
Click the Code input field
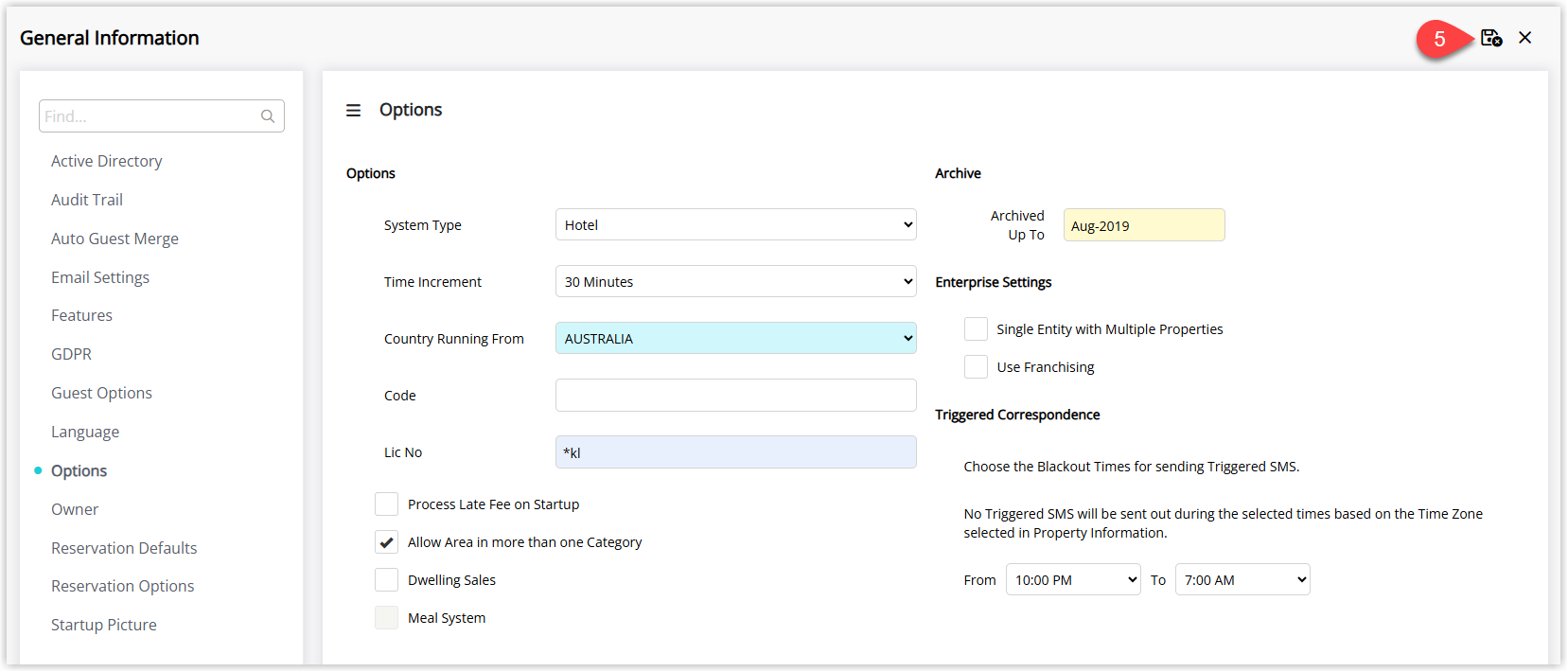pyautogui.click(x=735, y=395)
